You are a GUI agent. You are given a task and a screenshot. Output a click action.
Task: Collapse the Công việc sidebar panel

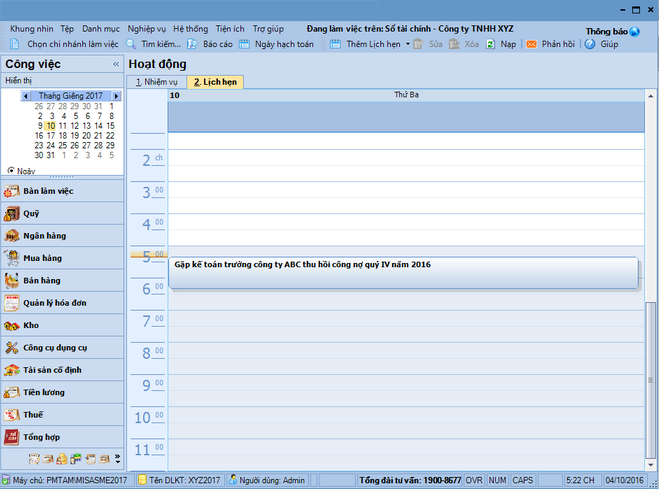pos(115,64)
